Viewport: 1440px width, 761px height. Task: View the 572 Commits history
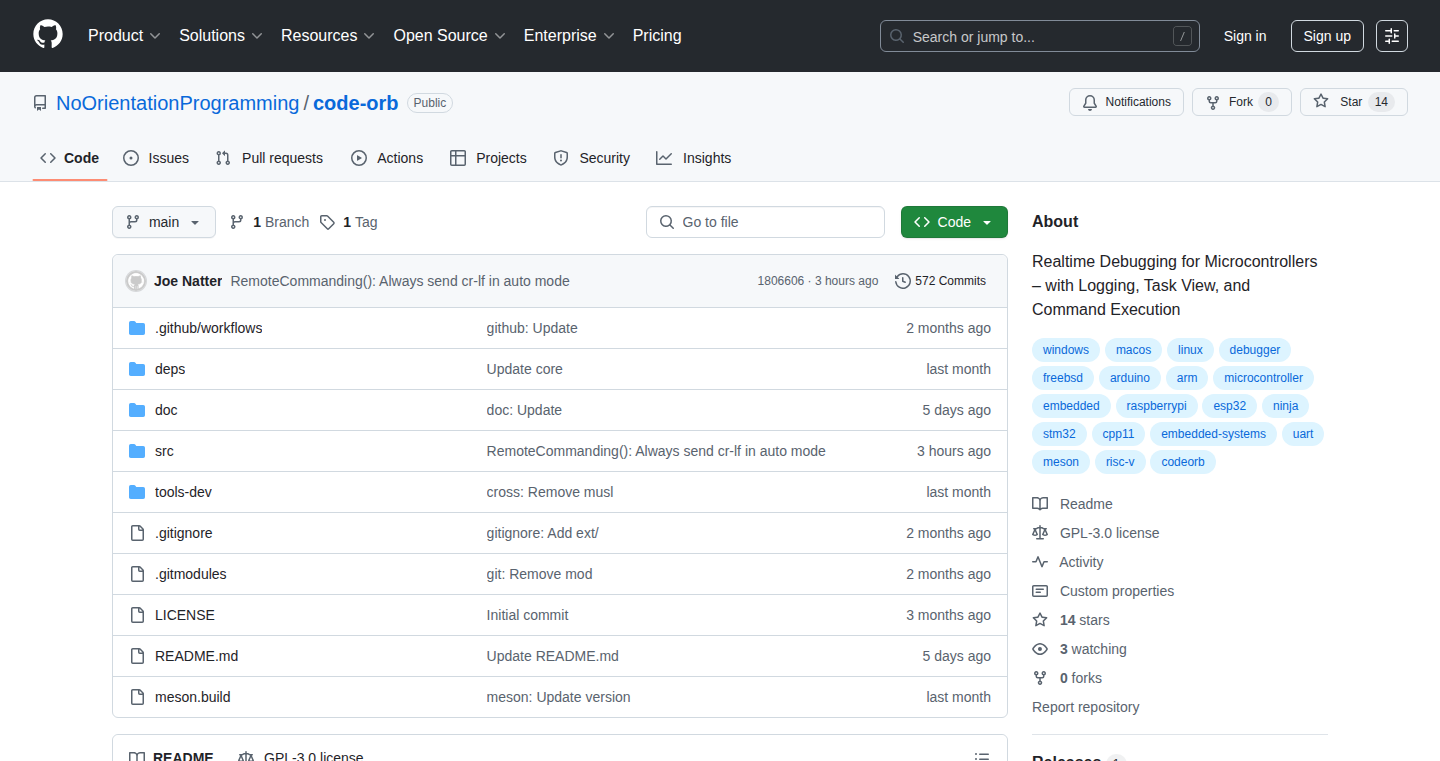pos(940,281)
